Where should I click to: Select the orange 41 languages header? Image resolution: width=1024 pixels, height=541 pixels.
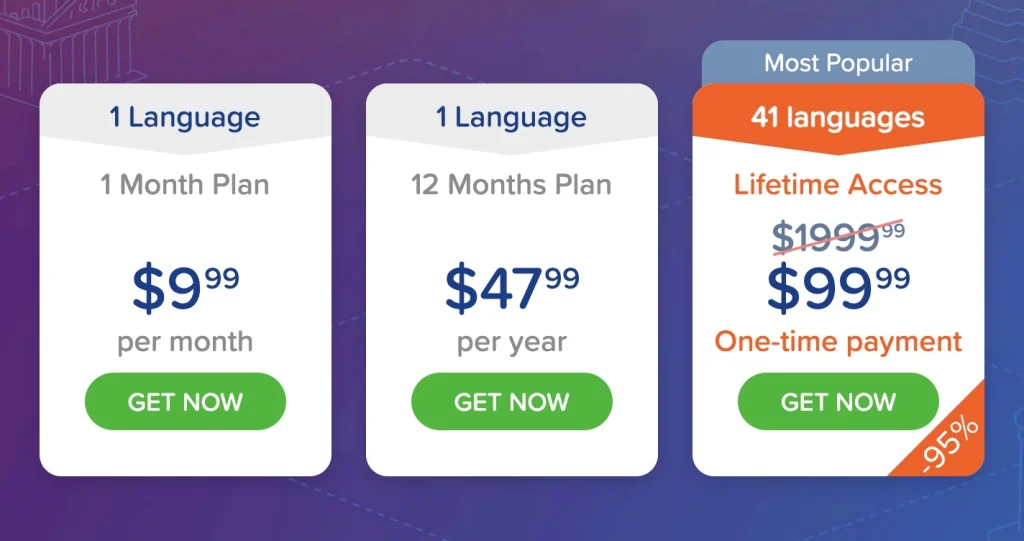coord(838,117)
